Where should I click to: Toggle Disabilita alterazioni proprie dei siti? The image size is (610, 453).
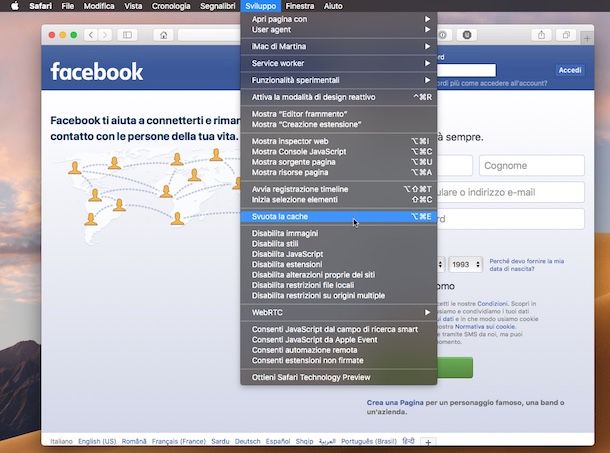click(339, 275)
